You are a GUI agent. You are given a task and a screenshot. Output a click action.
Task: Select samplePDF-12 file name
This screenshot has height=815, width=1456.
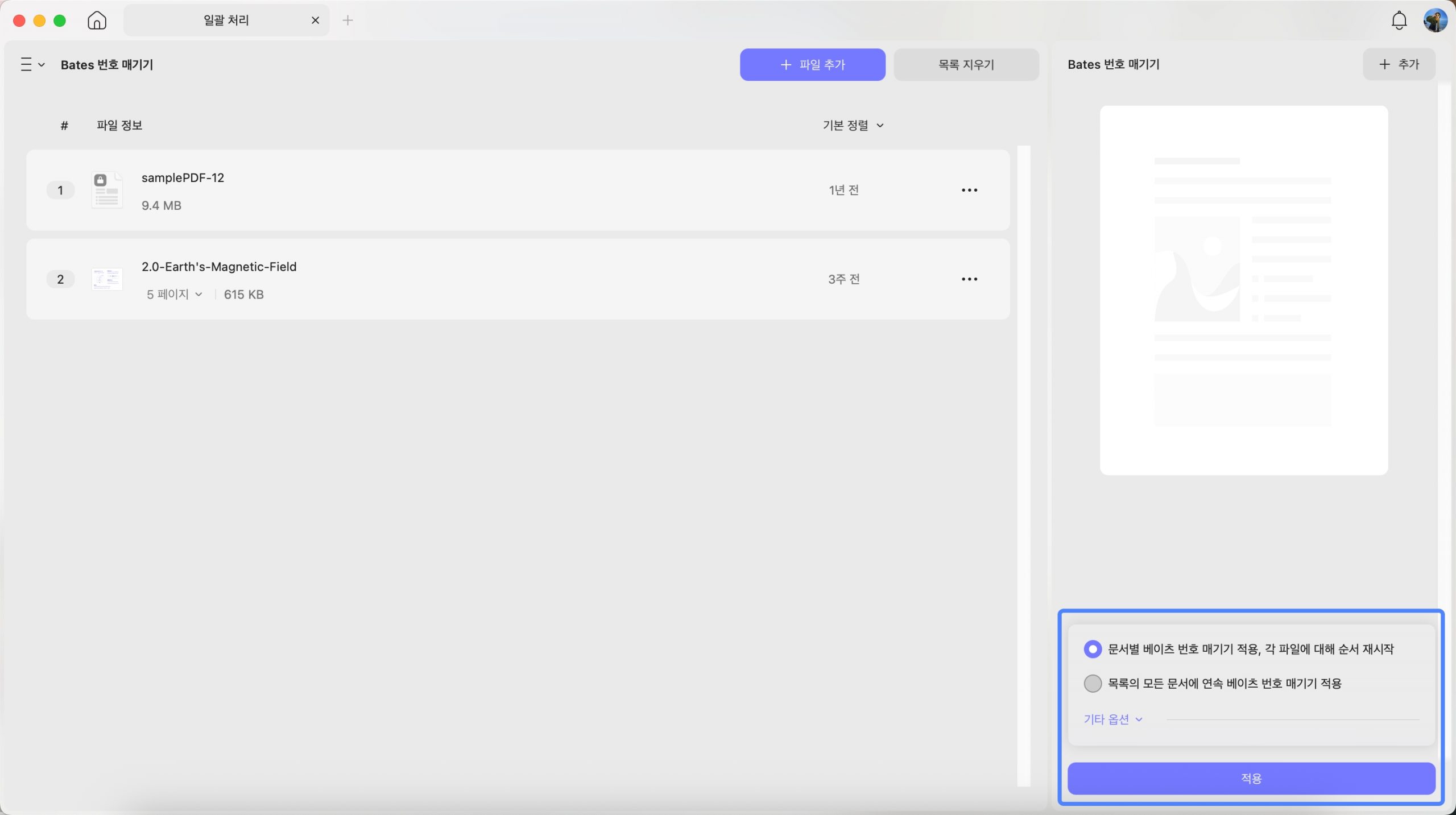pyautogui.click(x=183, y=177)
